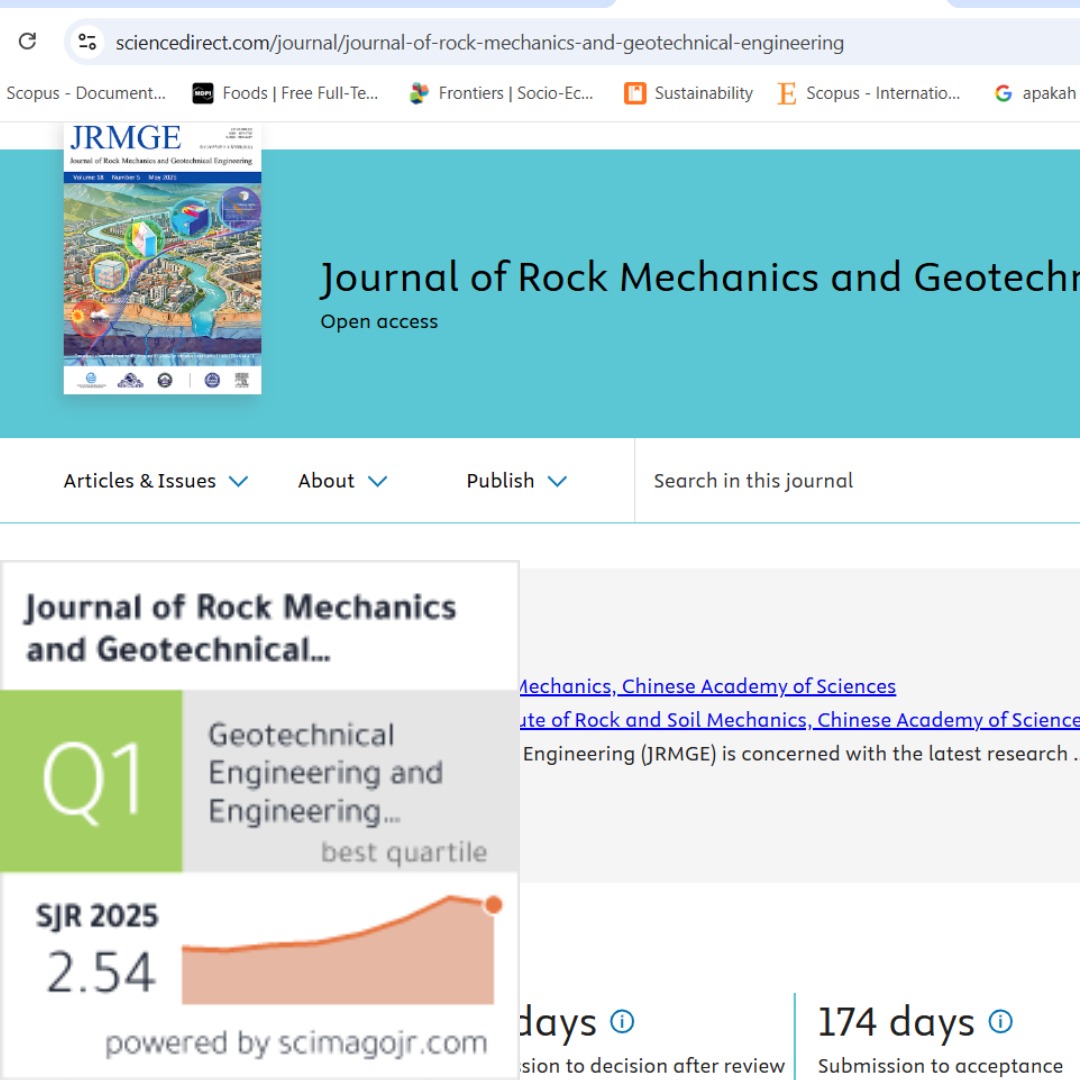Click info icon beside decision after review days
Viewport: 1080px width, 1080px height.
622,1021
